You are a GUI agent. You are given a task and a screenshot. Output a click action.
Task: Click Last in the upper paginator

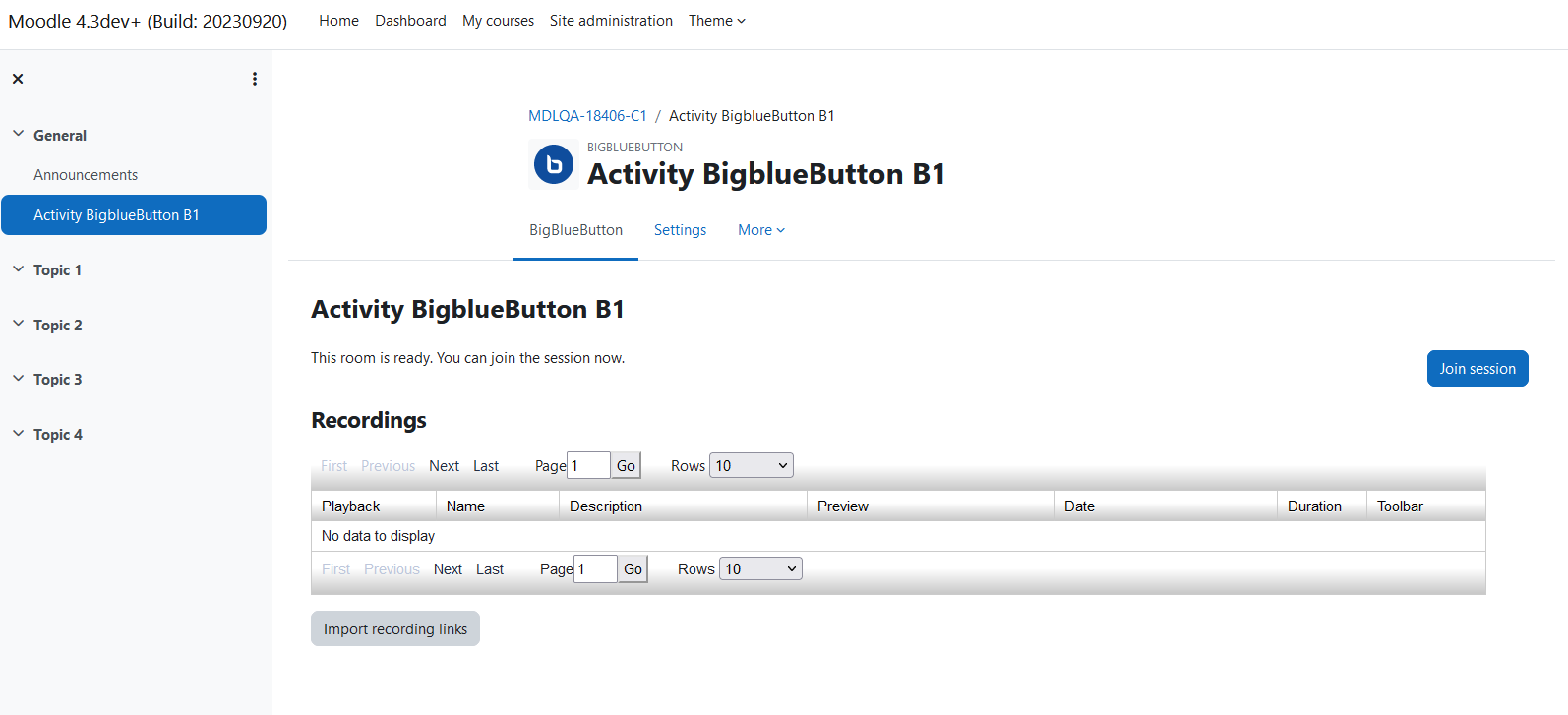(x=486, y=466)
